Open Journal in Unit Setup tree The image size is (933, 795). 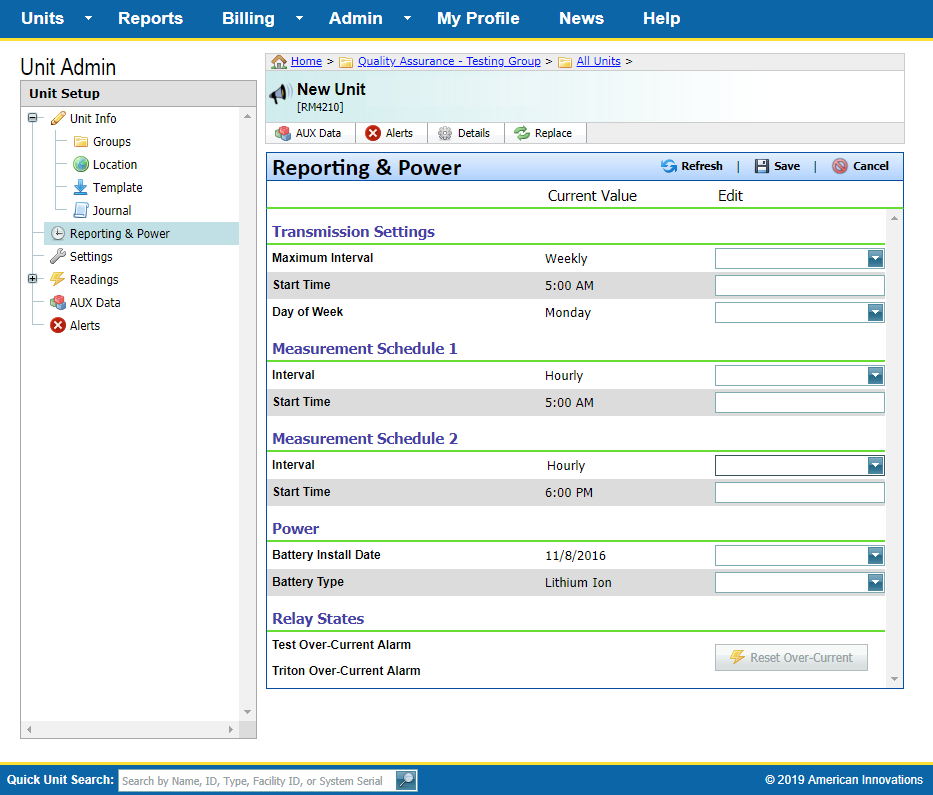[82, 211]
